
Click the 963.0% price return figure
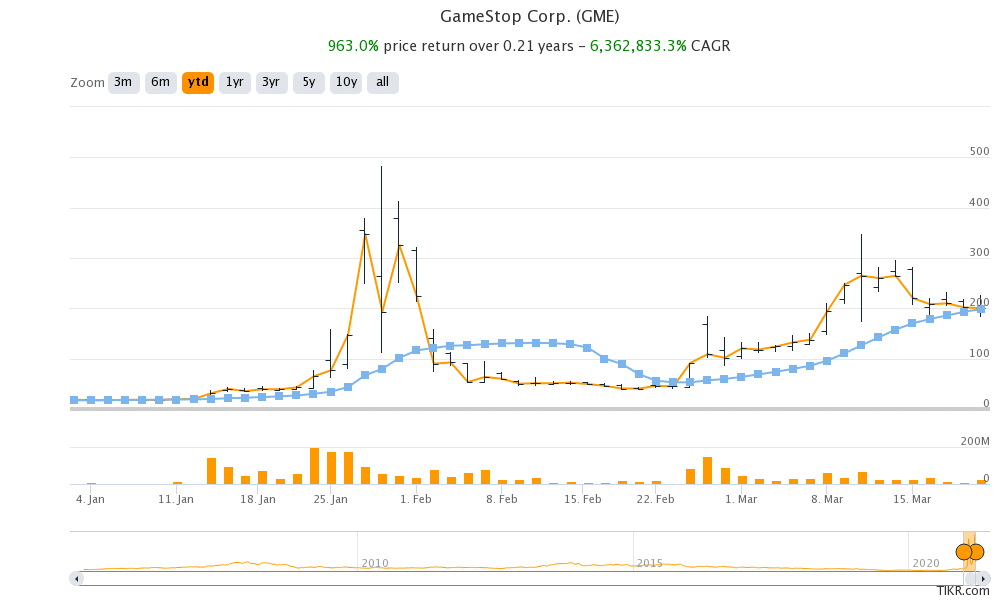[x=353, y=46]
